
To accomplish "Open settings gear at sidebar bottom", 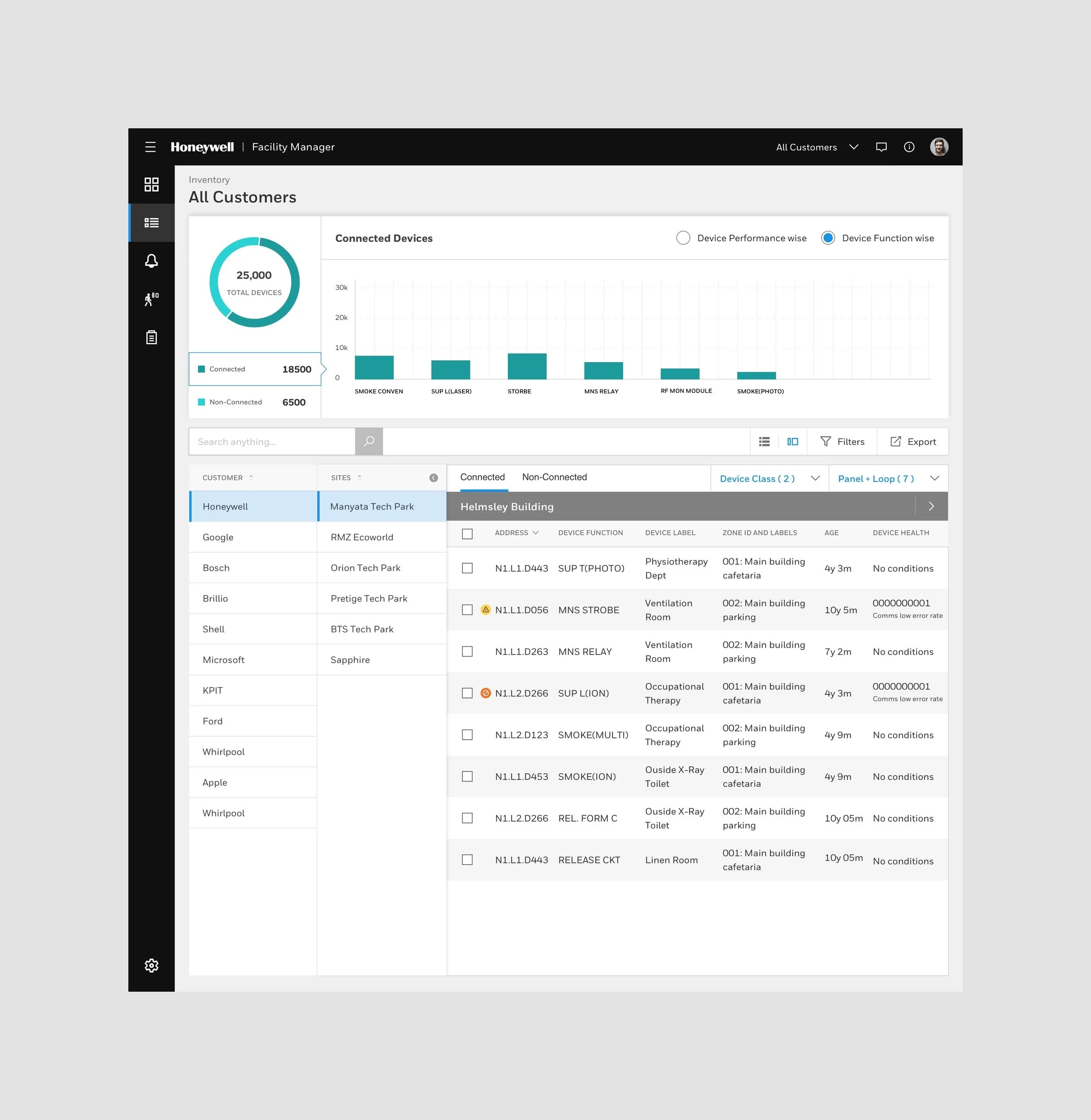I will (x=151, y=965).
